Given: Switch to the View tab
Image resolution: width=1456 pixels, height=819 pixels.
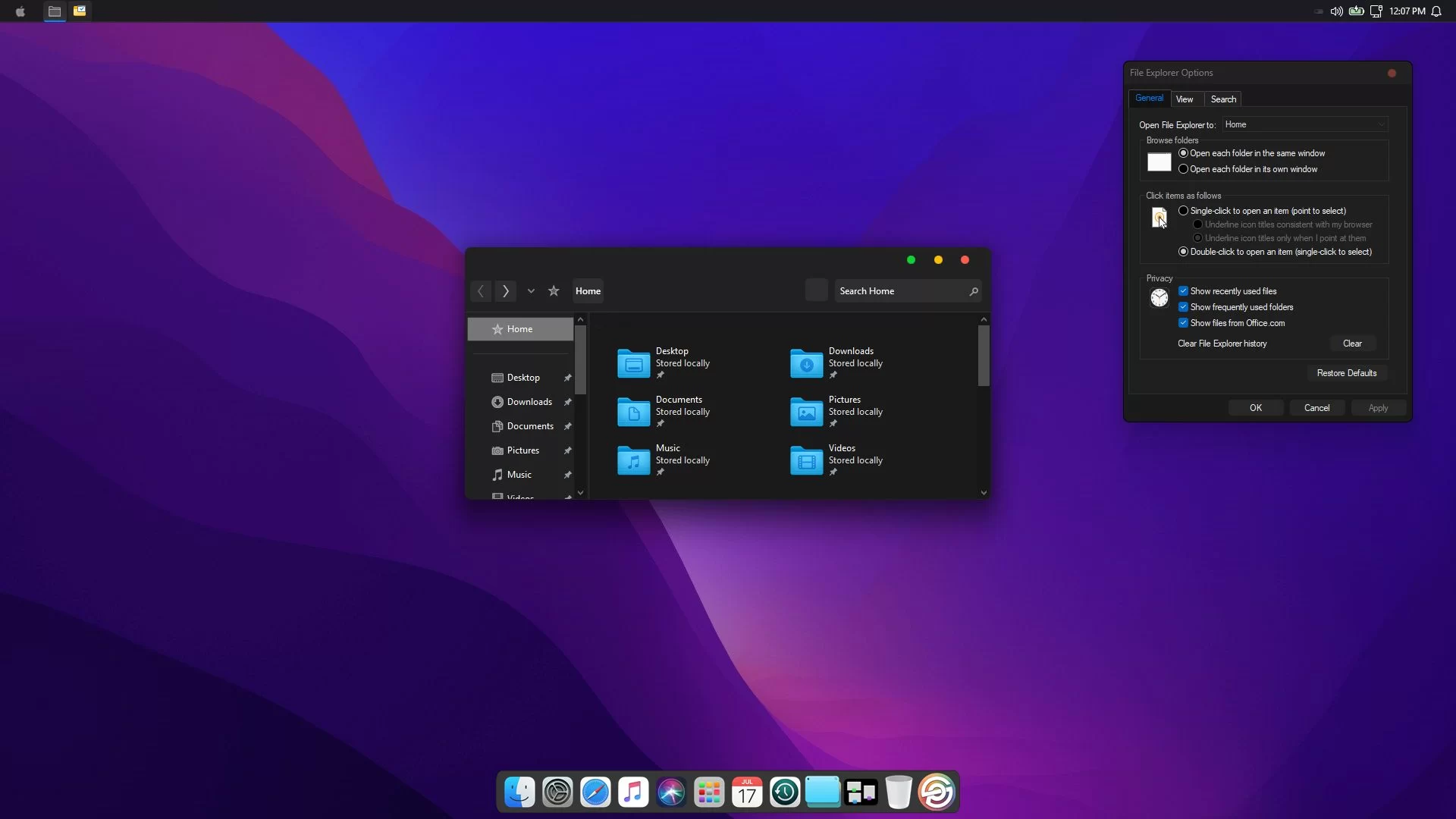Looking at the screenshot, I should click(x=1185, y=99).
